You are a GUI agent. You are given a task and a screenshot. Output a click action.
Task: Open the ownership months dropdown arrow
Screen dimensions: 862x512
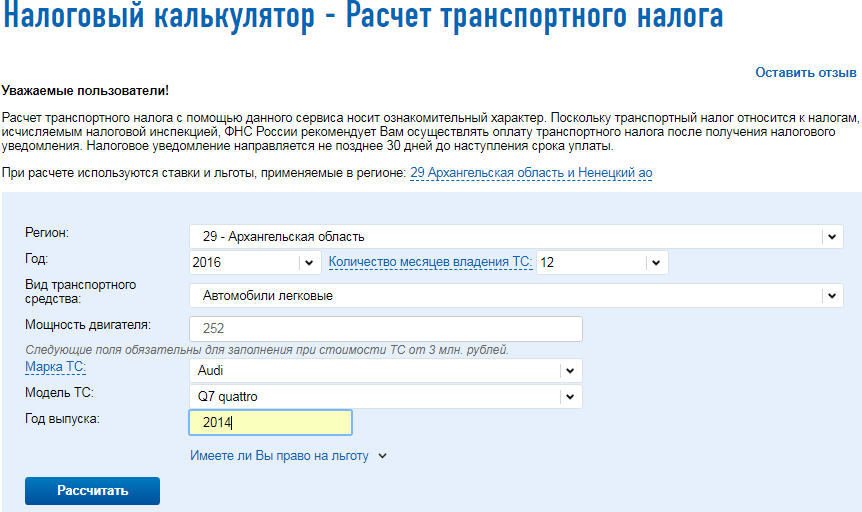tap(656, 262)
